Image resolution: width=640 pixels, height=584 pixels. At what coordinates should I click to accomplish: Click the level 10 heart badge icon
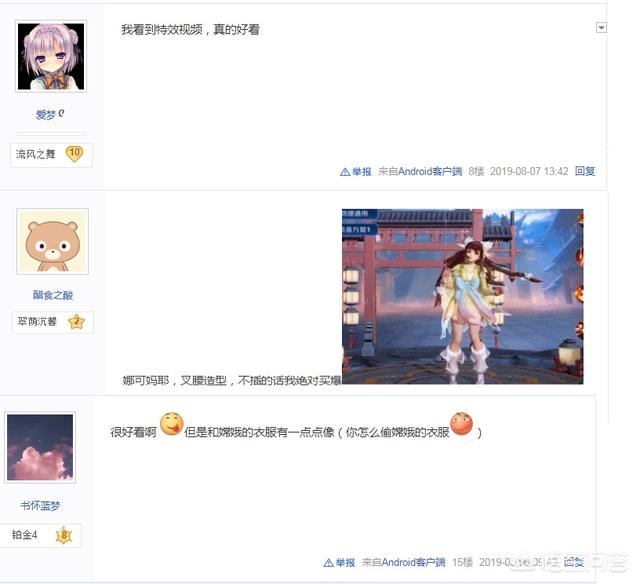(74, 154)
